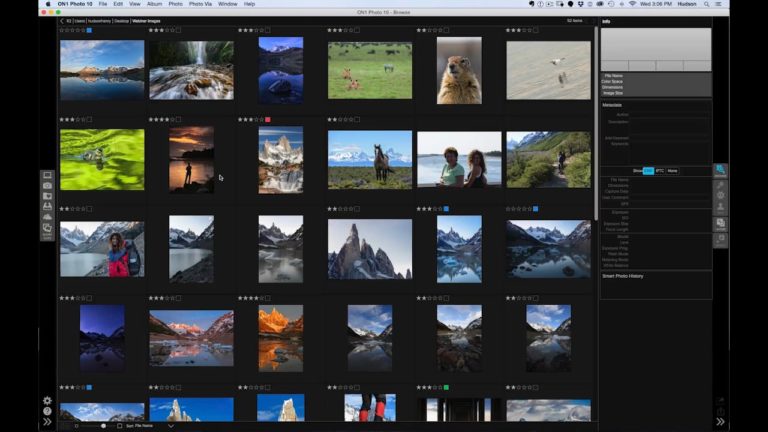
Task: Open Notification Center list icon
Action: pyautogui.click(x=718, y=4)
